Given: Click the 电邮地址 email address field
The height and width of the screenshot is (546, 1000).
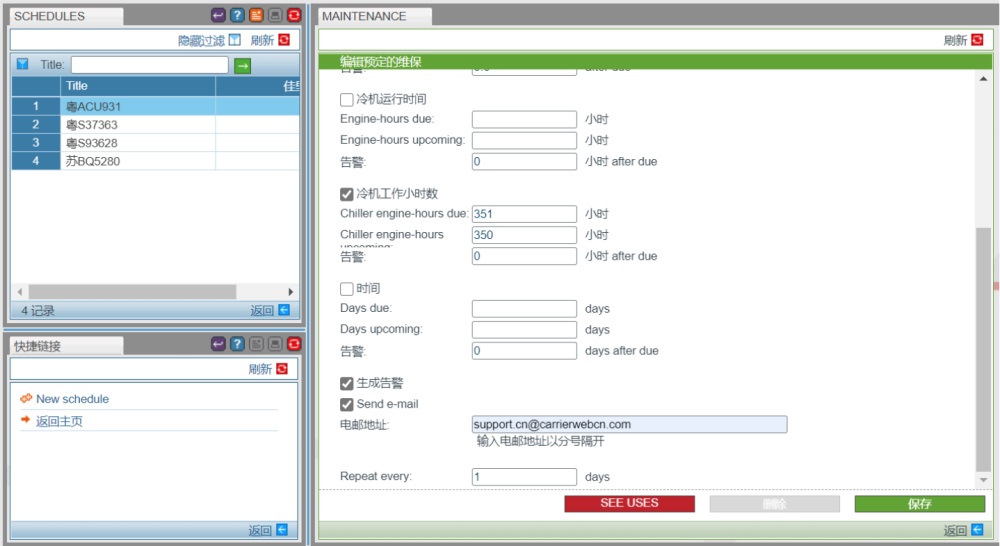Looking at the screenshot, I should click(x=629, y=424).
